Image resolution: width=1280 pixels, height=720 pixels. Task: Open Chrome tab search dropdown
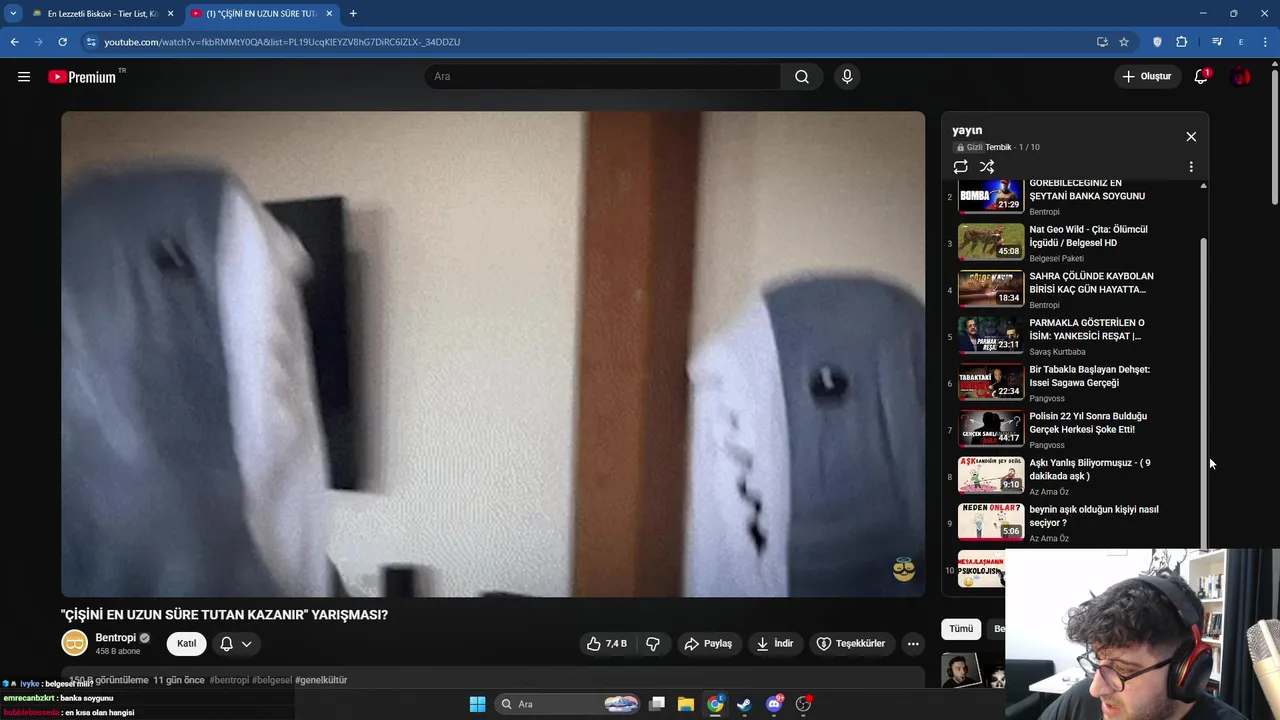click(13, 14)
